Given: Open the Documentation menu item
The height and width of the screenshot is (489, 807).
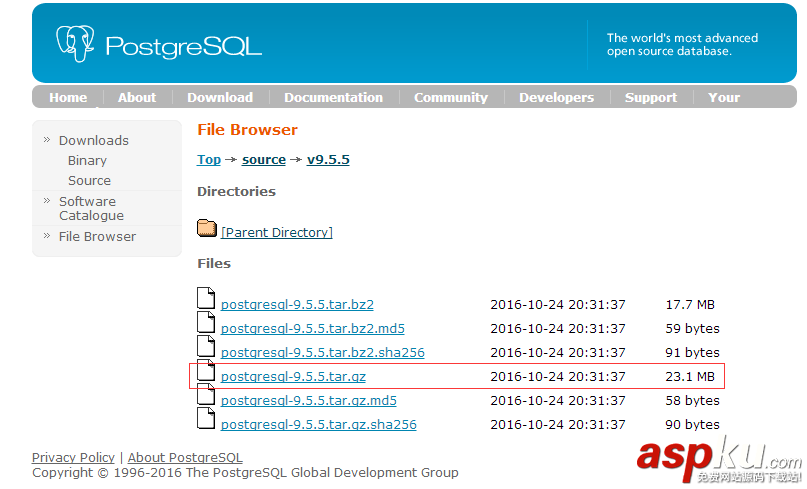Looking at the screenshot, I should click(x=334, y=97).
